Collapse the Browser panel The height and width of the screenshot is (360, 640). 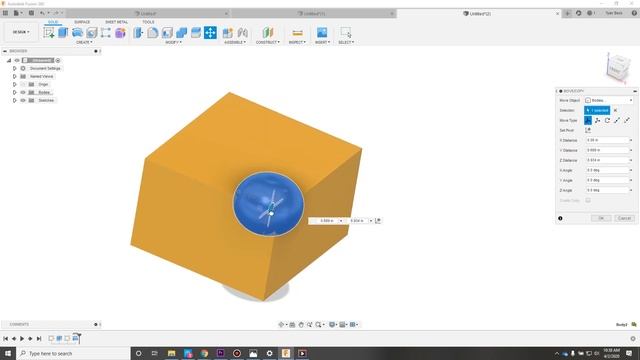(5, 51)
